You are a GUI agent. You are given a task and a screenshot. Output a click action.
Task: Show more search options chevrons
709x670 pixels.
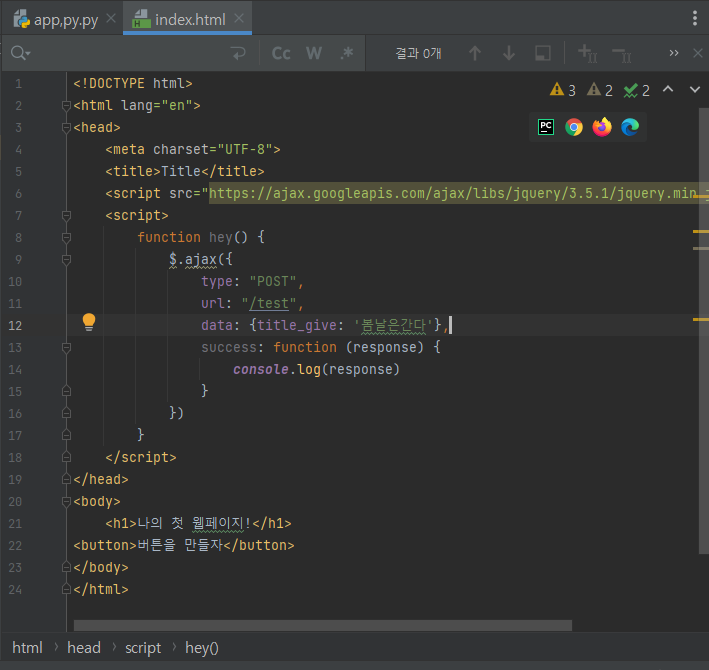point(674,53)
